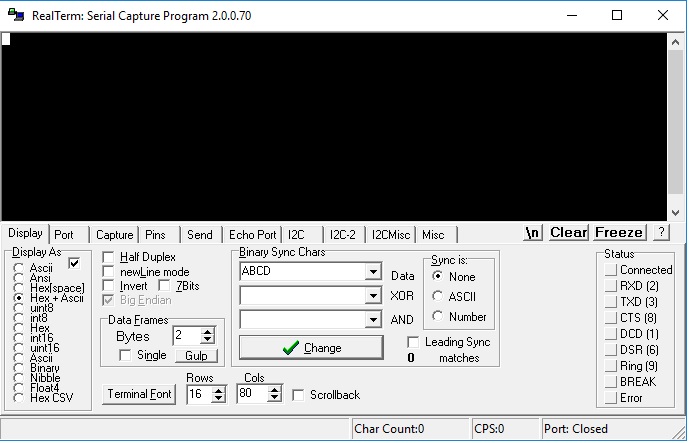Screen dimensions: 689x443
Task: Enable the 7Bits checkbox
Action: (x=164, y=286)
